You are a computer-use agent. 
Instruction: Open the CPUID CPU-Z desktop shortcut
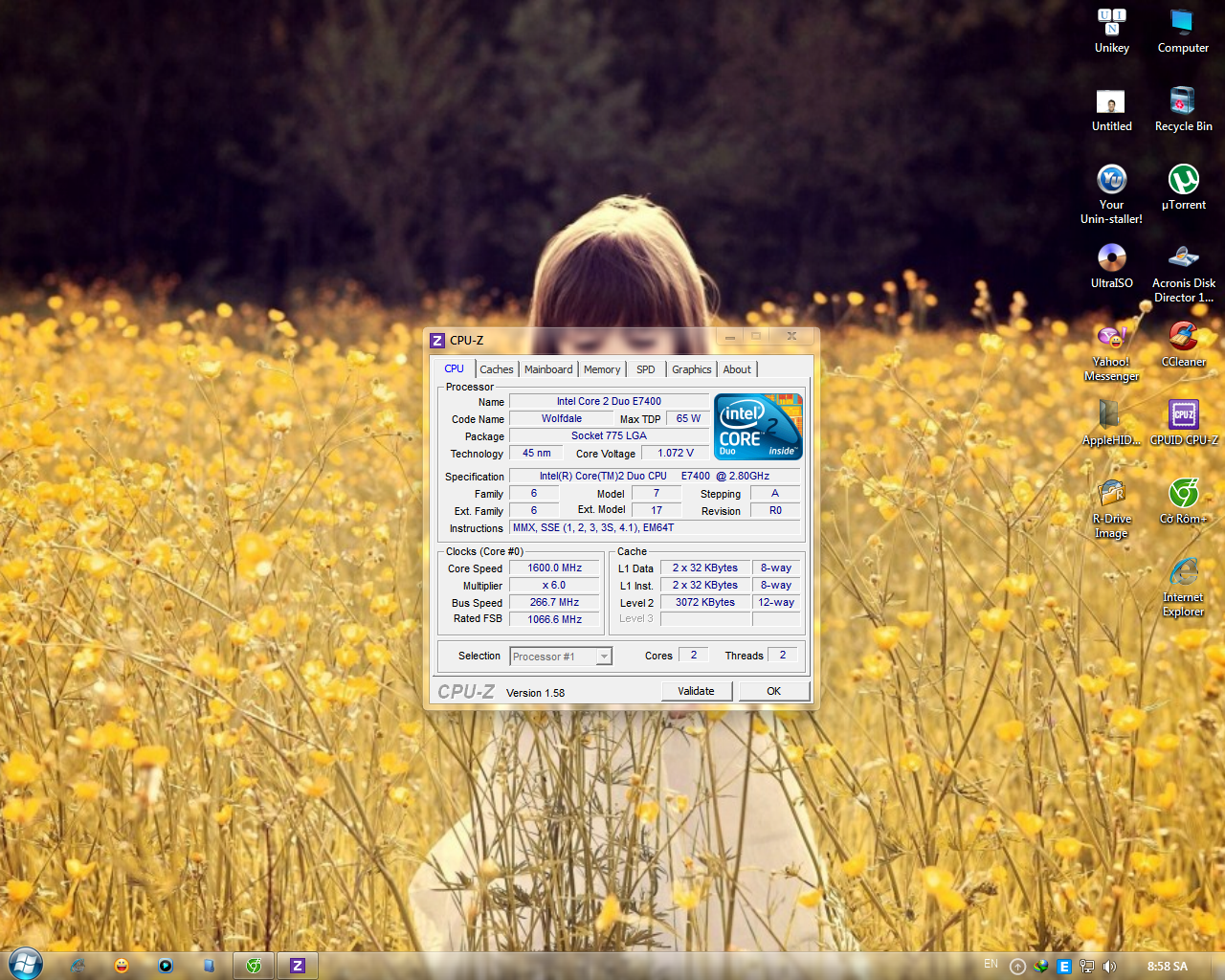coord(1183,423)
